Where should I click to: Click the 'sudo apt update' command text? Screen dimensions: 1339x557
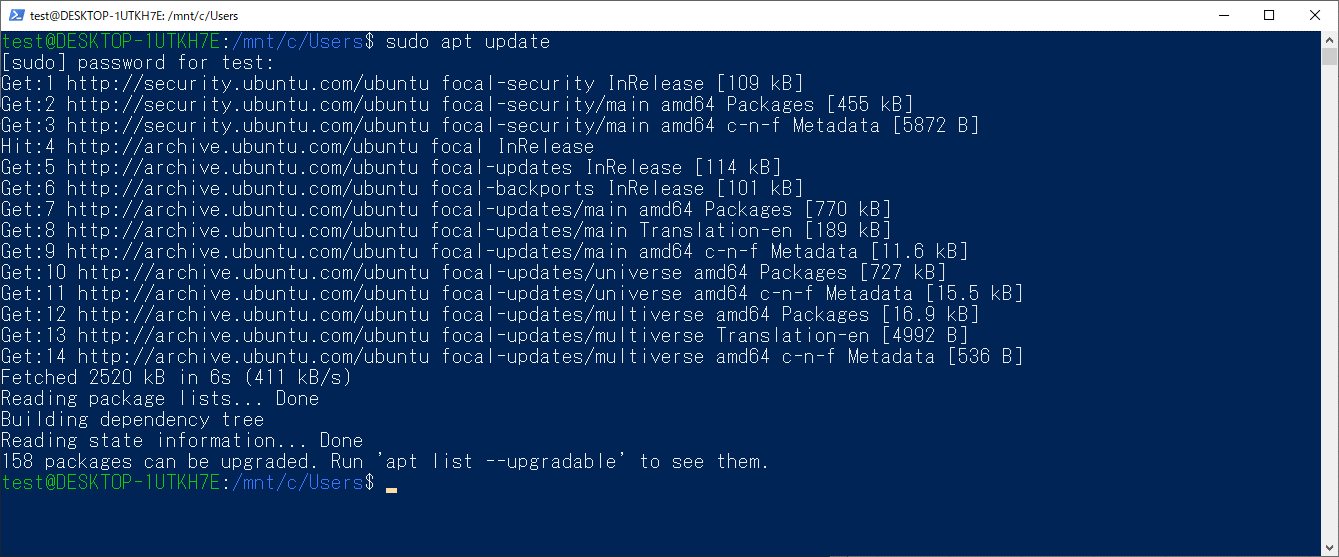pos(467,42)
